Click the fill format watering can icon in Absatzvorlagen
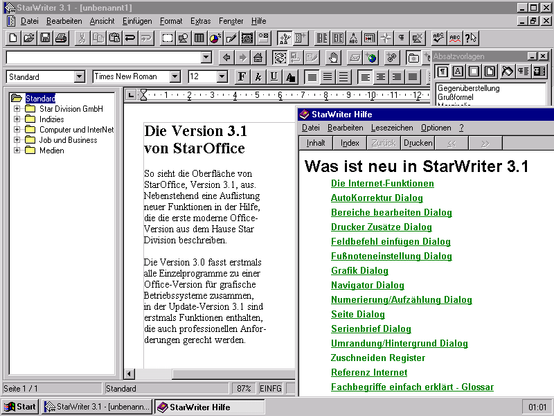The height and width of the screenshot is (416, 554). pos(507,72)
